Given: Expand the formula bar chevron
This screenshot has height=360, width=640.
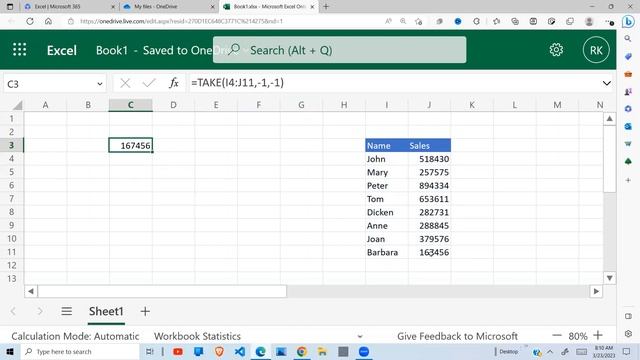Looking at the screenshot, I should tap(607, 83).
